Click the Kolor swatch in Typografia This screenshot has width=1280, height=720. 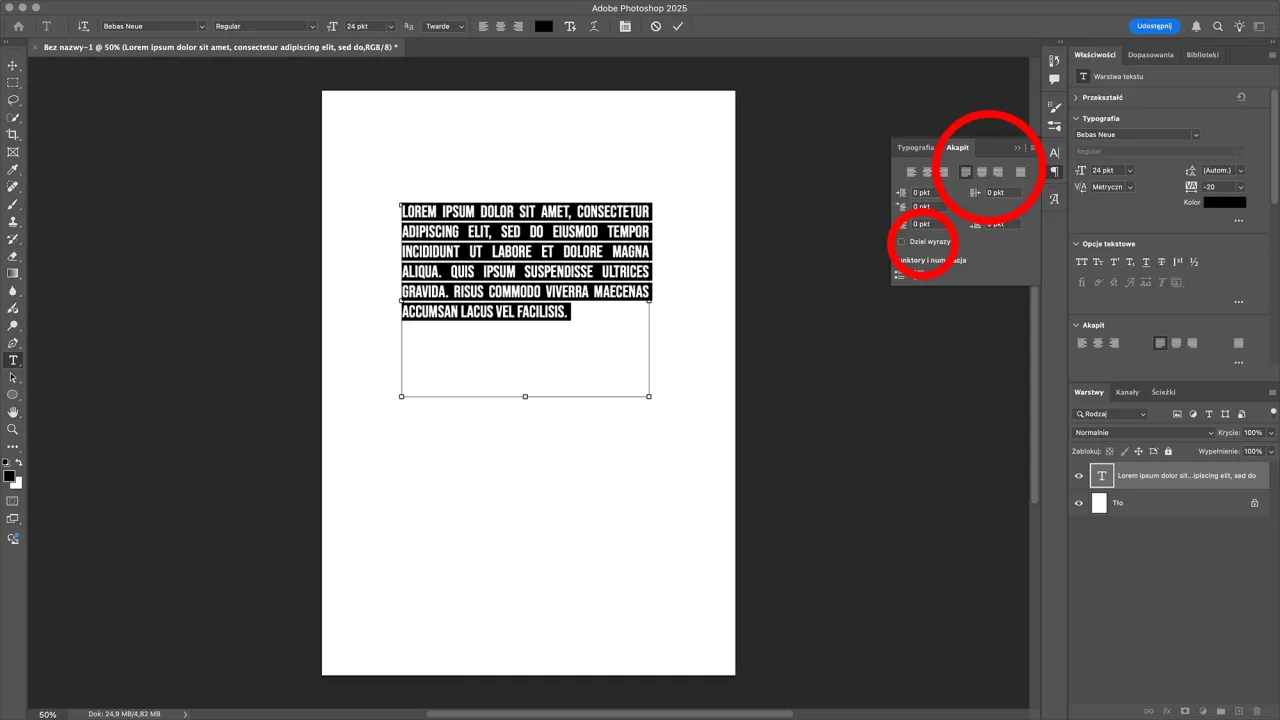1224,202
